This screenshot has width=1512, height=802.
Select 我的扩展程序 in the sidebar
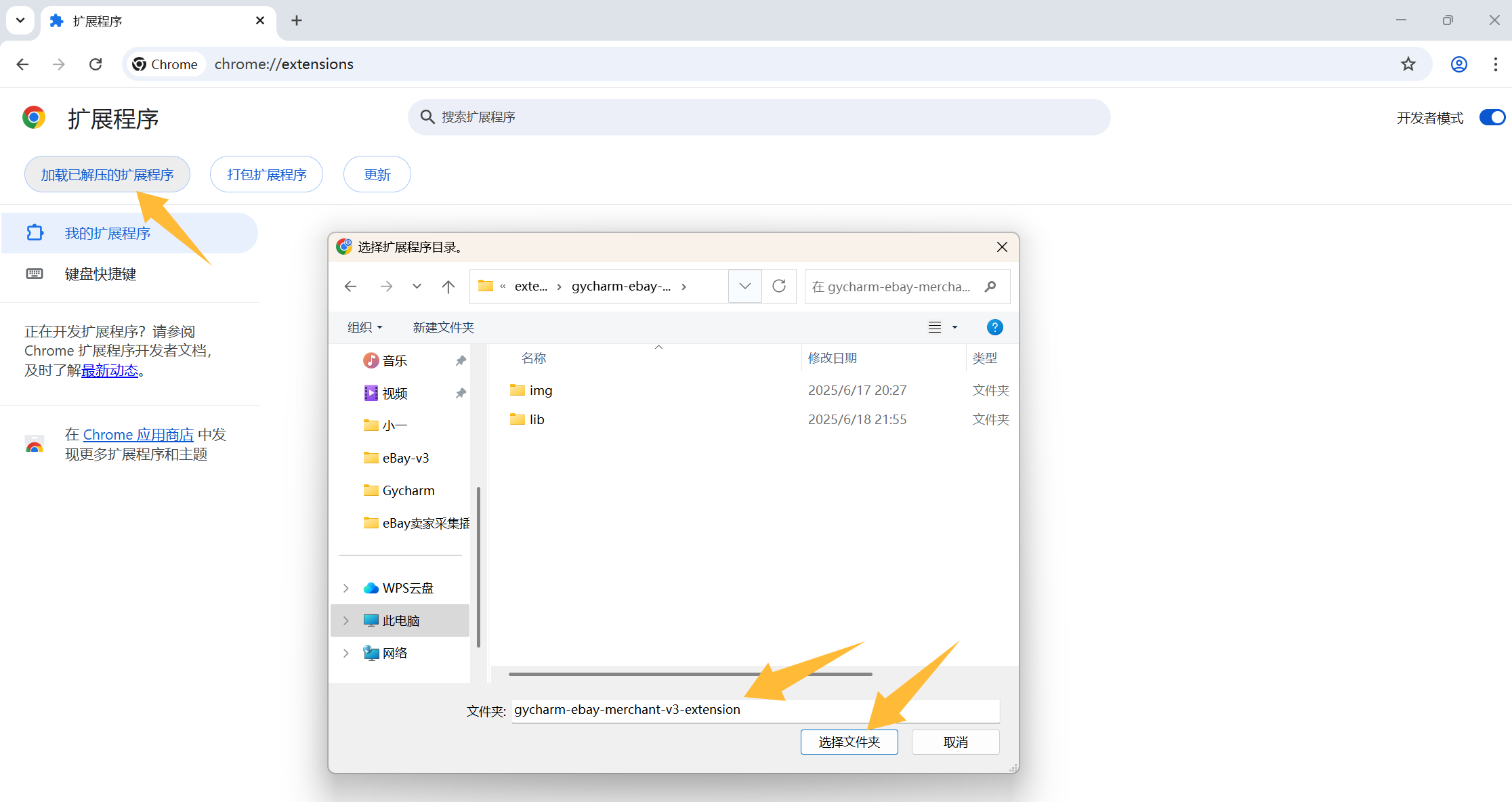point(107,234)
